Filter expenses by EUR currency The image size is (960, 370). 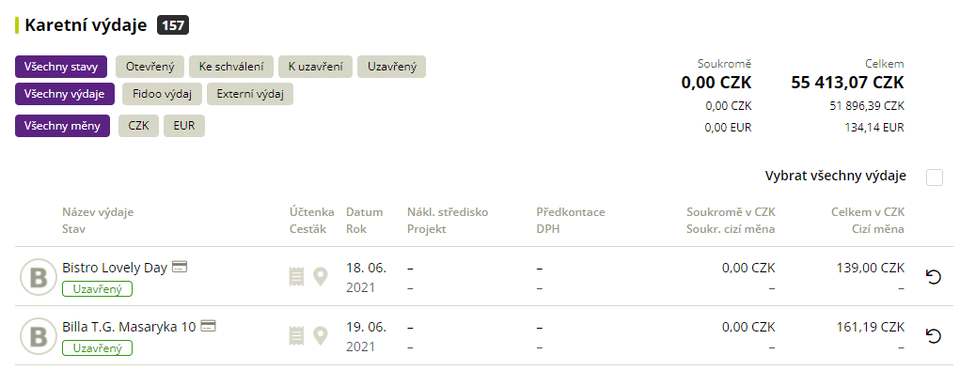(184, 126)
